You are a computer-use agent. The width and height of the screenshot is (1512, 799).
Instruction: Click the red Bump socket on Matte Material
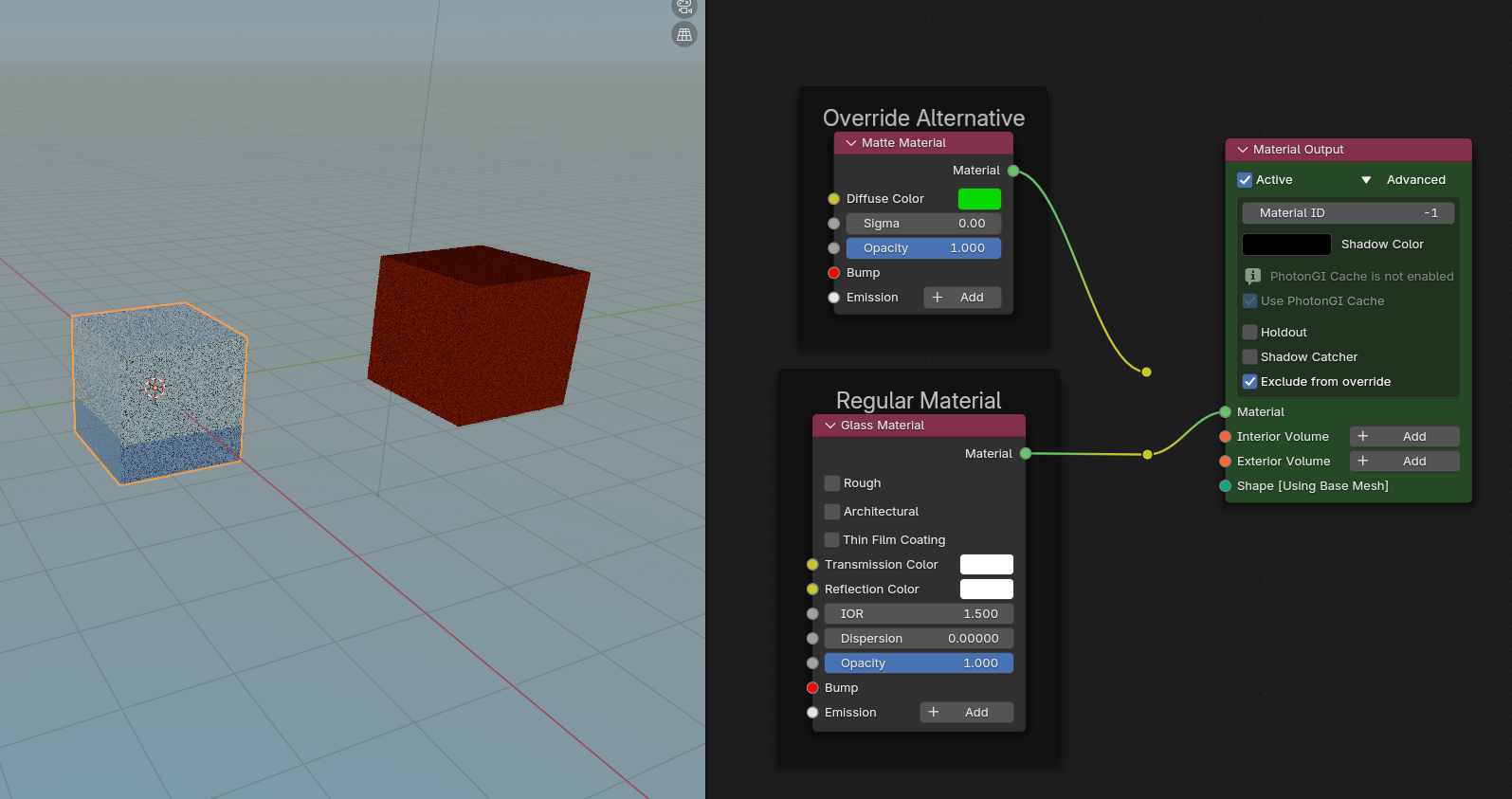pyautogui.click(x=834, y=273)
